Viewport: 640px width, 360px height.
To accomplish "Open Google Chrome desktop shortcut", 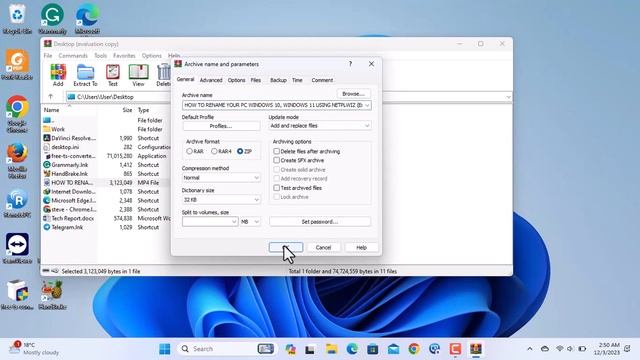I will coord(17,114).
